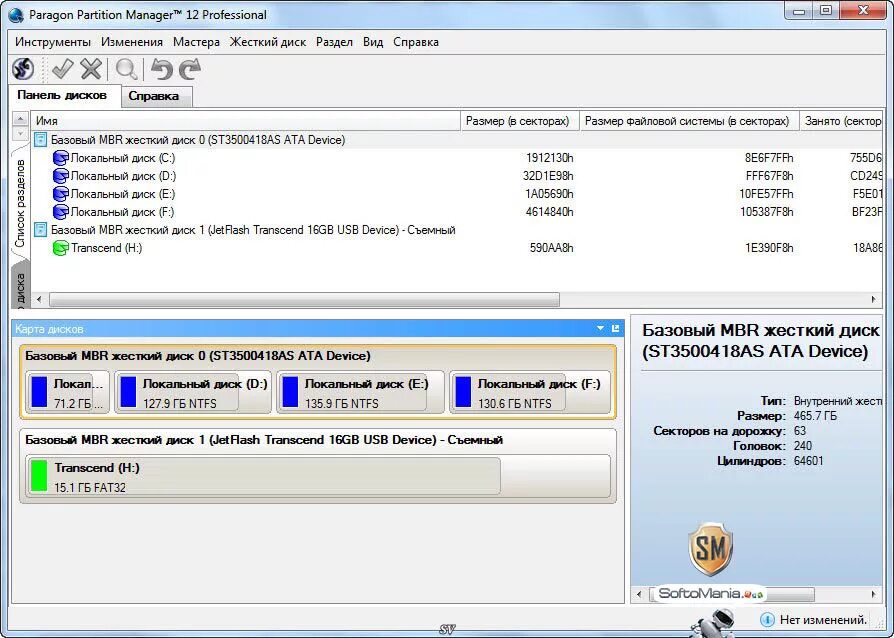The image size is (894, 638).
Task: Click the partition list horizontal scrollbar thumb
Action: (x=304, y=299)
